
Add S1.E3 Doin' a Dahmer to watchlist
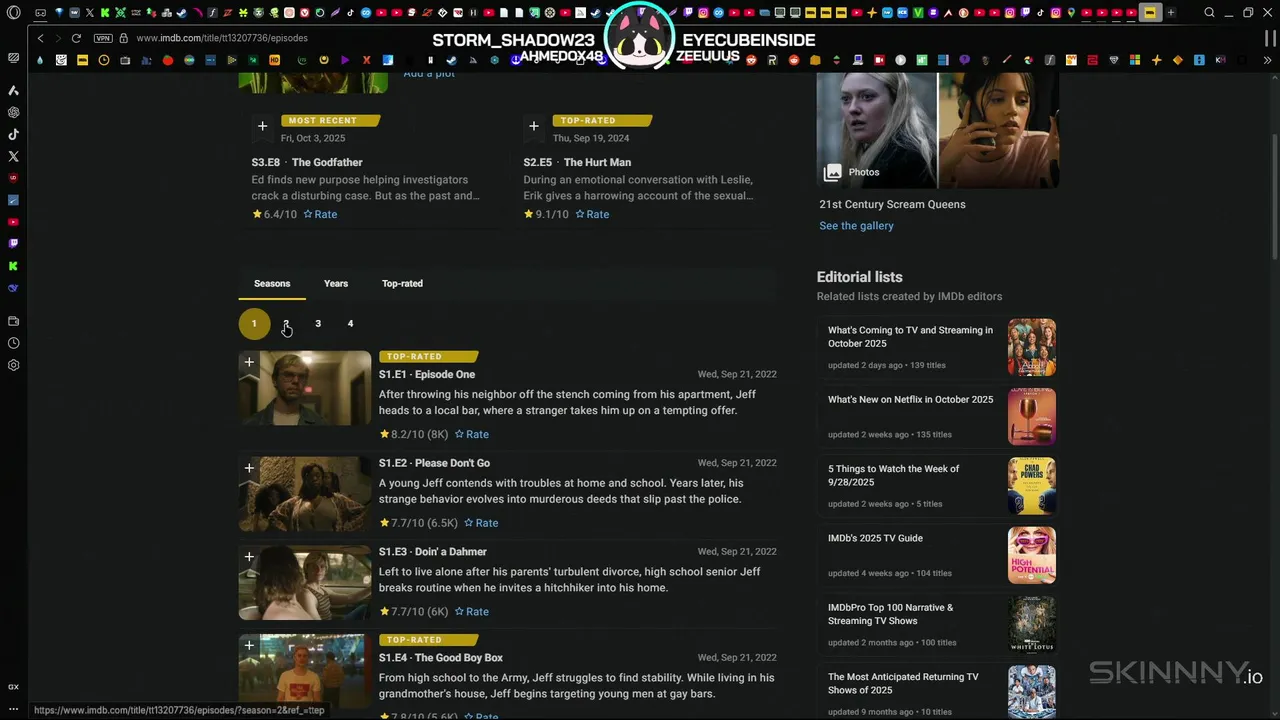pyautogui.click(x=249, y=557)
